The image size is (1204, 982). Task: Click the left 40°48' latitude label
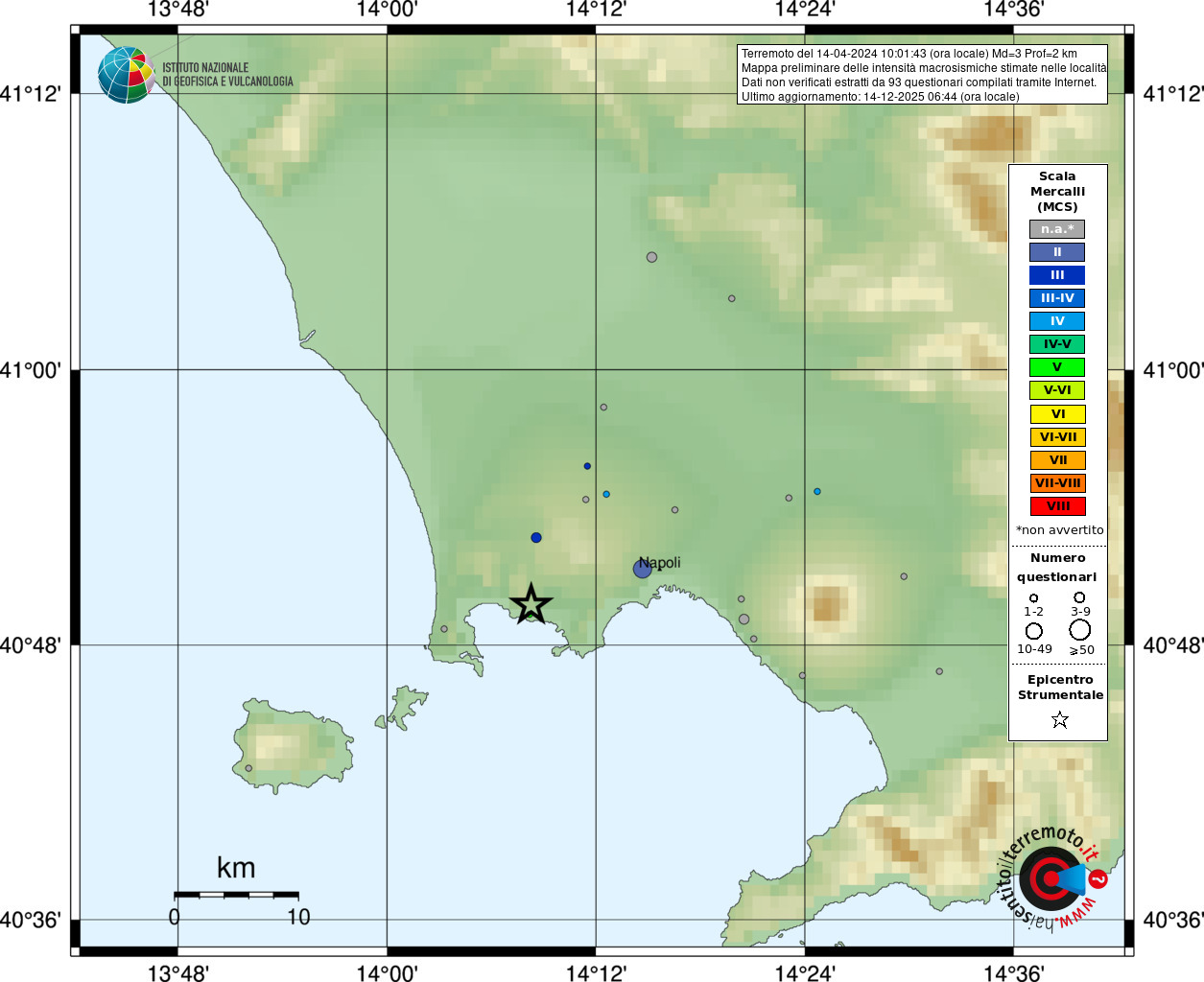pyautogui.click(x=31, y=645)
